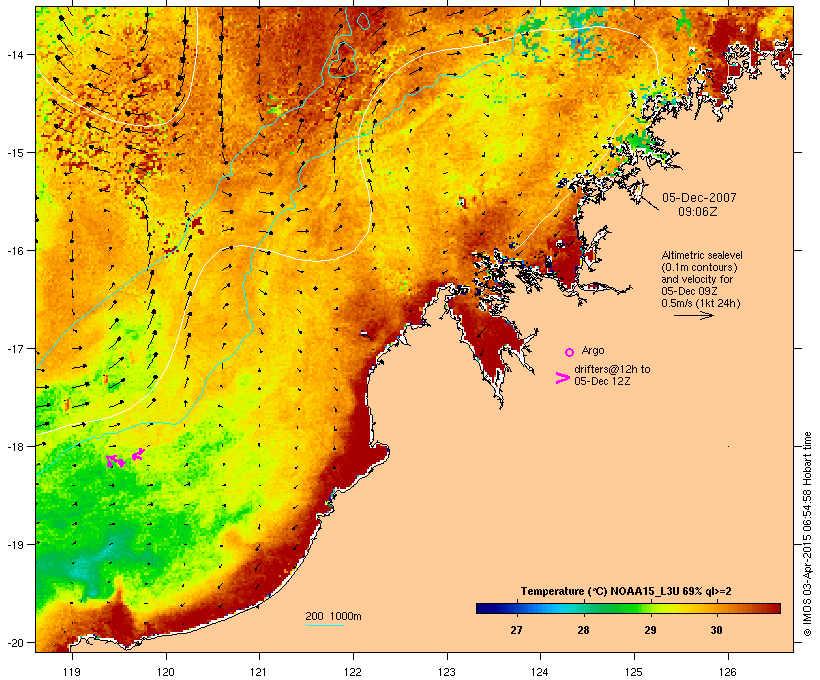Click the cyan 200 1000m depth contour legend line
820x680 pixels.
pyautogui.click(x=324, y=625)
